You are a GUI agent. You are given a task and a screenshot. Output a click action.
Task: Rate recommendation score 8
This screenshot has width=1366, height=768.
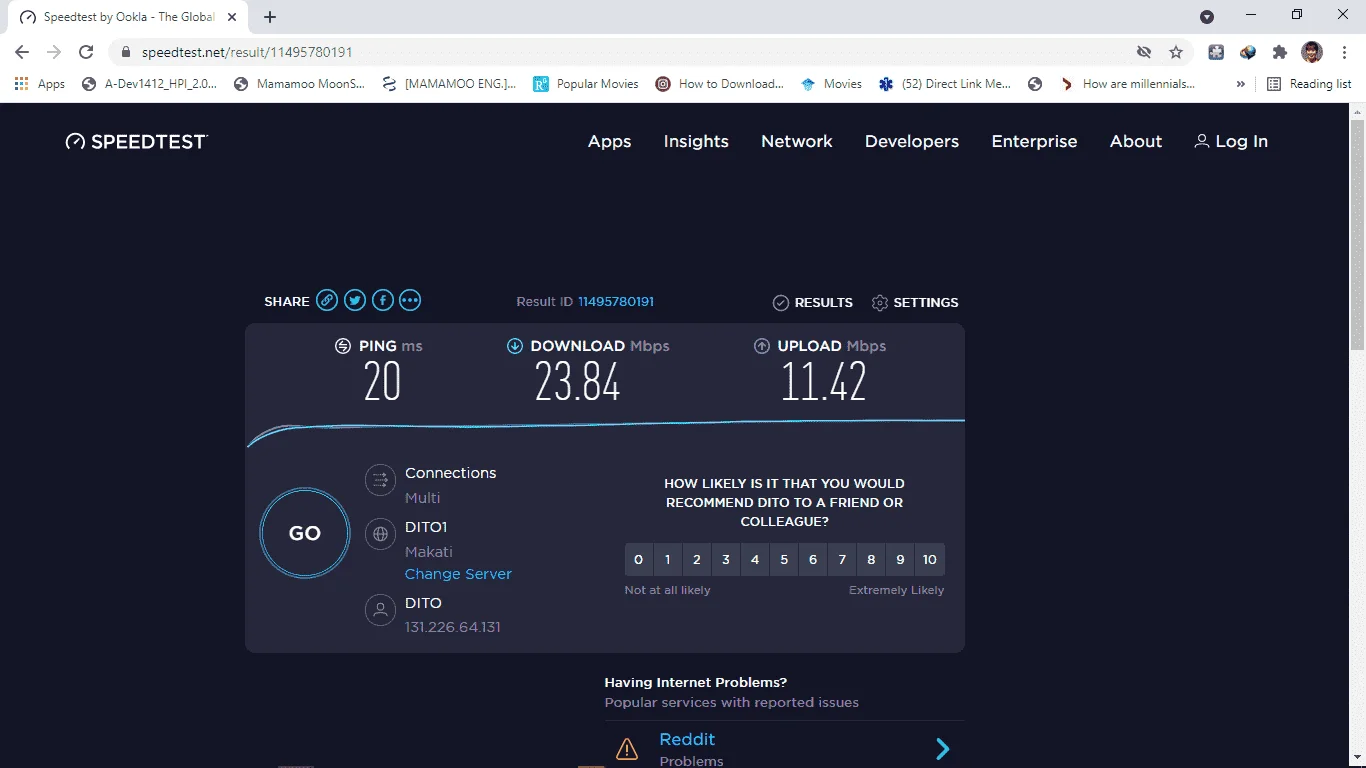click(x=871, y=560)
